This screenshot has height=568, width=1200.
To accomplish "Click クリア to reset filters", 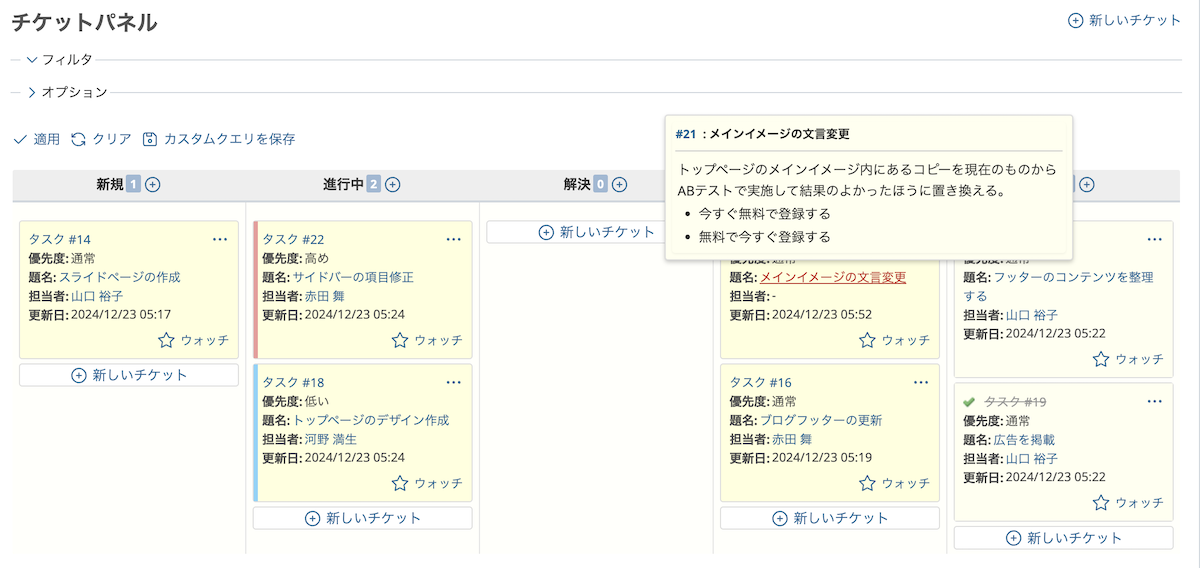I will pos(101,139).
